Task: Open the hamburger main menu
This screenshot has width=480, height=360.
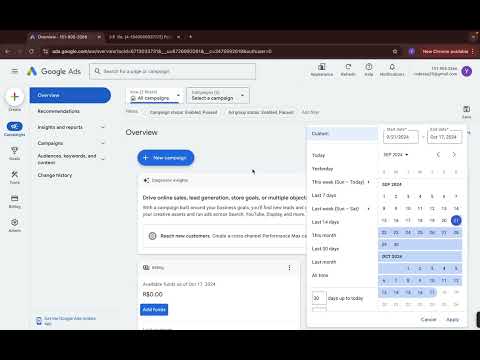Action: 15,71
